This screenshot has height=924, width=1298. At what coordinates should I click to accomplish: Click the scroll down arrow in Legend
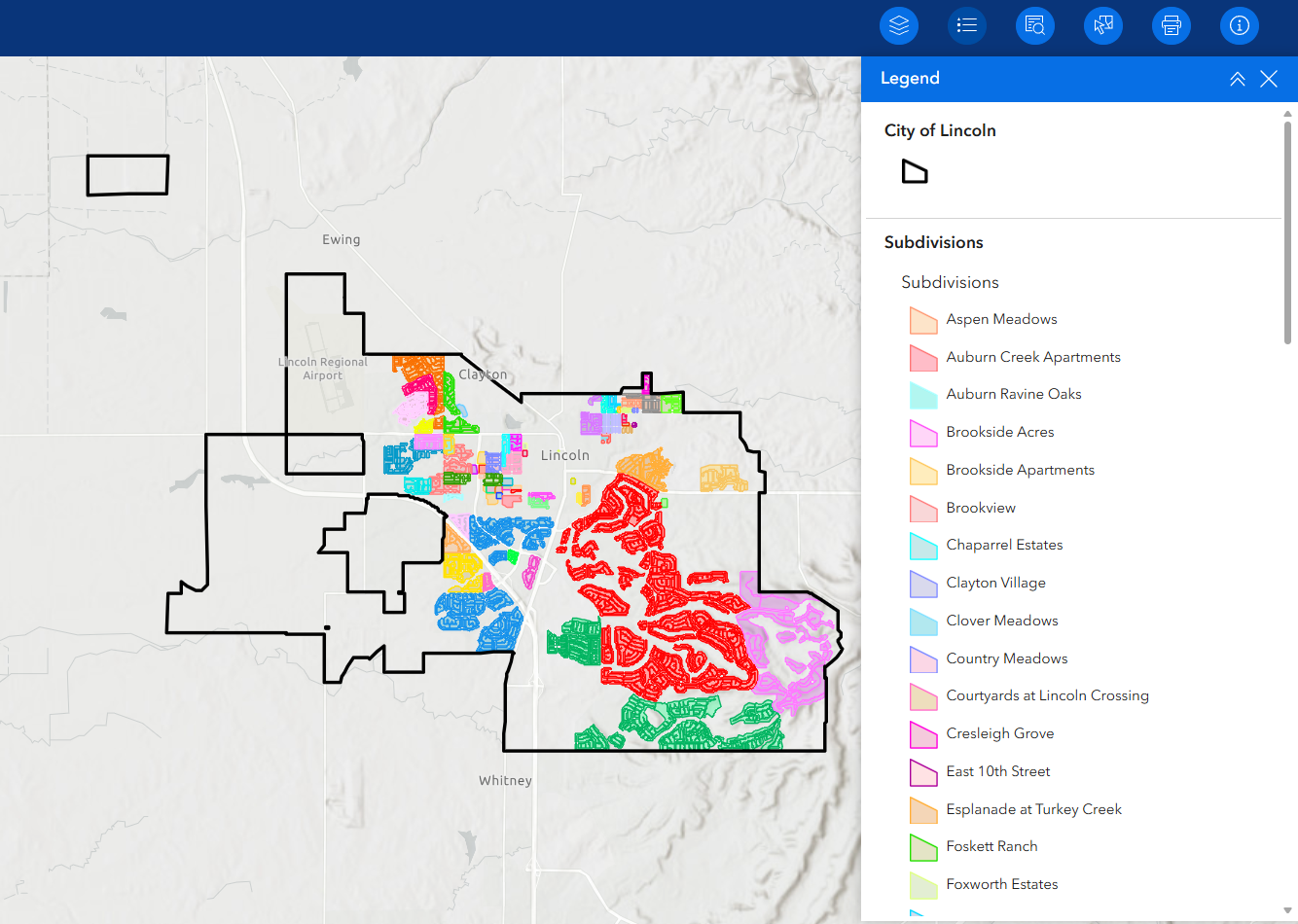[x=1287, y=910]
